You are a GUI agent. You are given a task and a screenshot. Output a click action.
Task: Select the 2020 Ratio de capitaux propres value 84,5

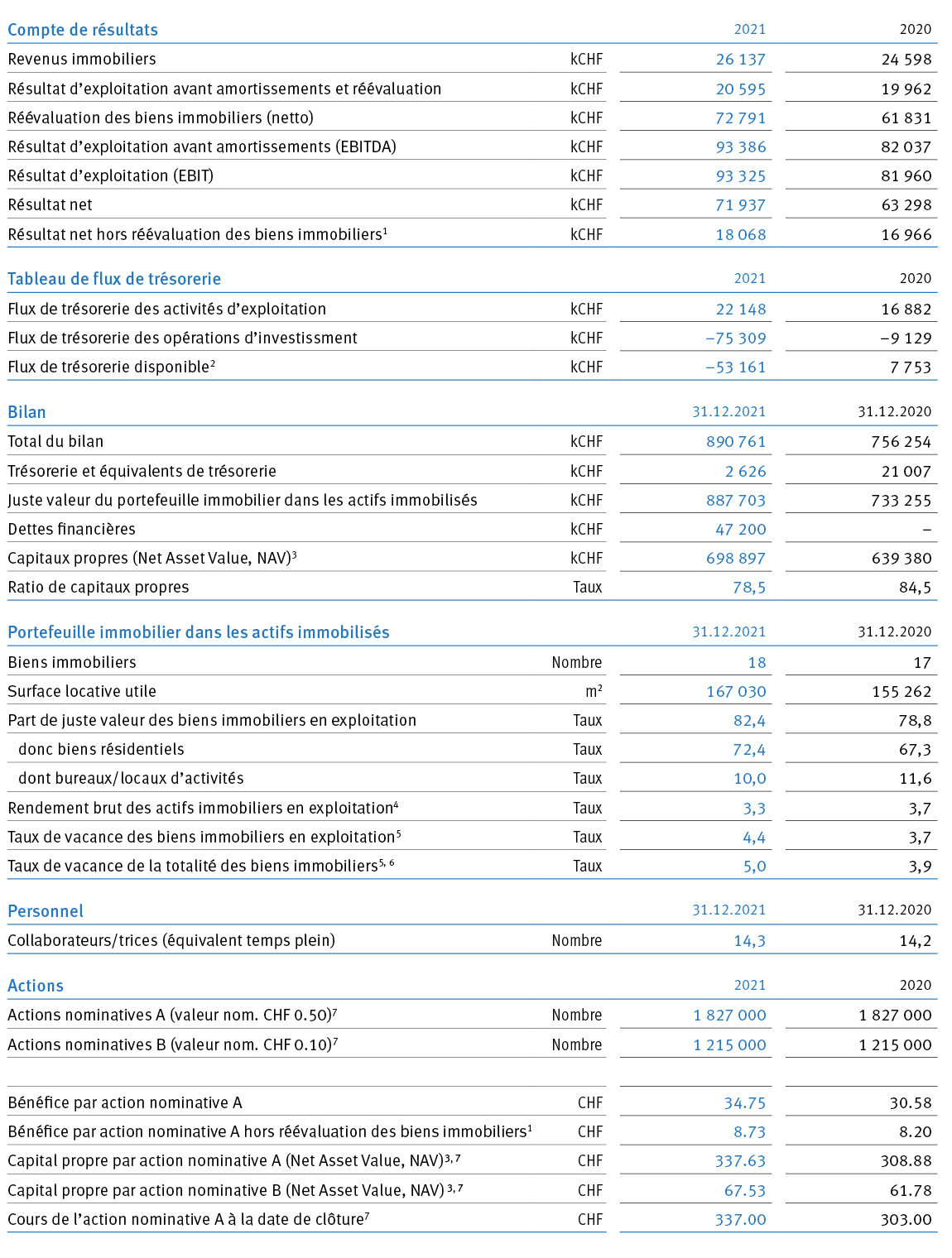[x=915, y=588]
